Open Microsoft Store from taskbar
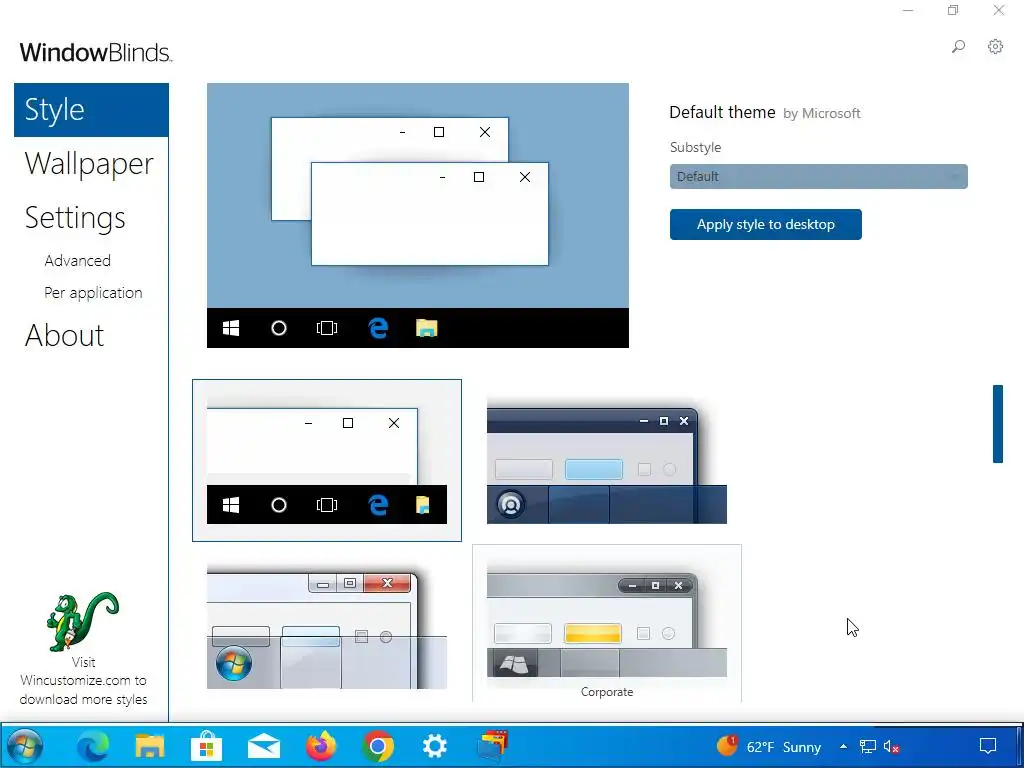The image size is (1024, 768). [x=206, y=746]
